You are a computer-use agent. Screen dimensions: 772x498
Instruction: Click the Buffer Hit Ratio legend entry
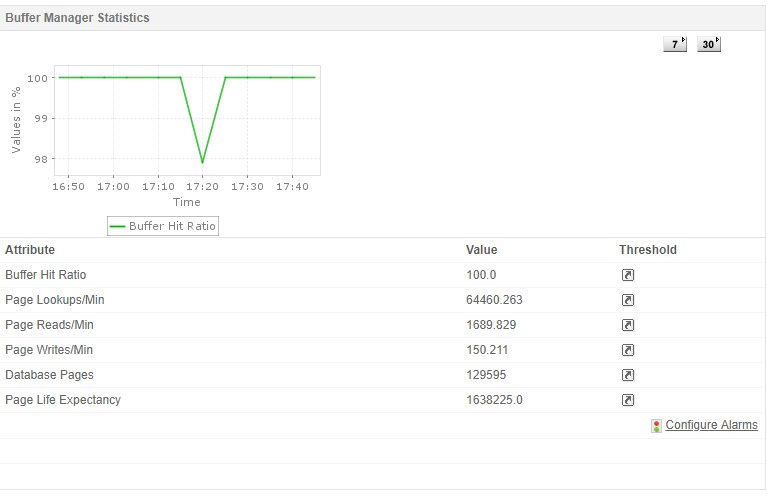click(x=163, y=226)
